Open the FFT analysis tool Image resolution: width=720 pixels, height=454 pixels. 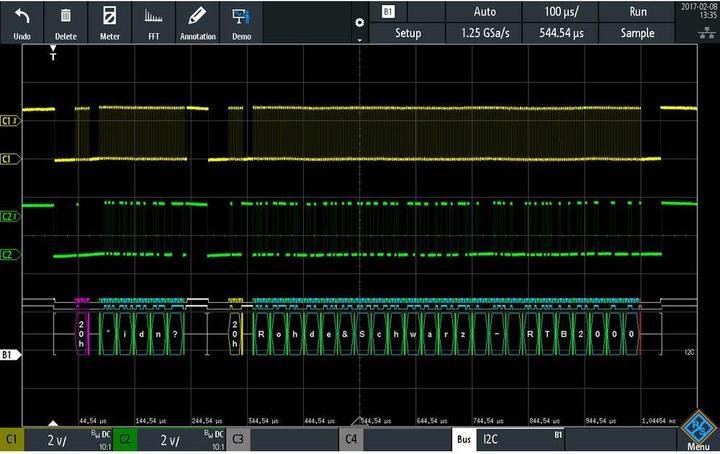point(154,22)
